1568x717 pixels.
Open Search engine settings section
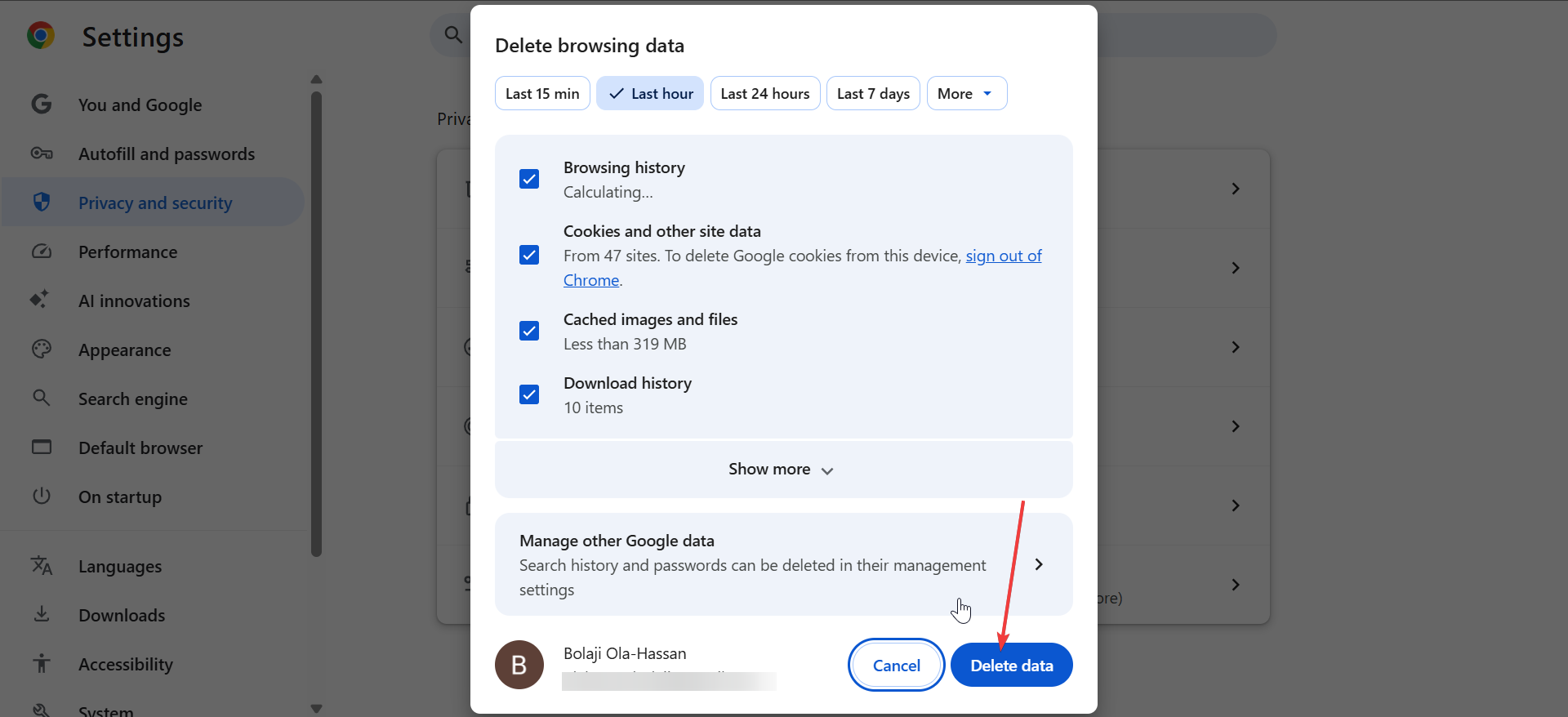coord(153,399)
